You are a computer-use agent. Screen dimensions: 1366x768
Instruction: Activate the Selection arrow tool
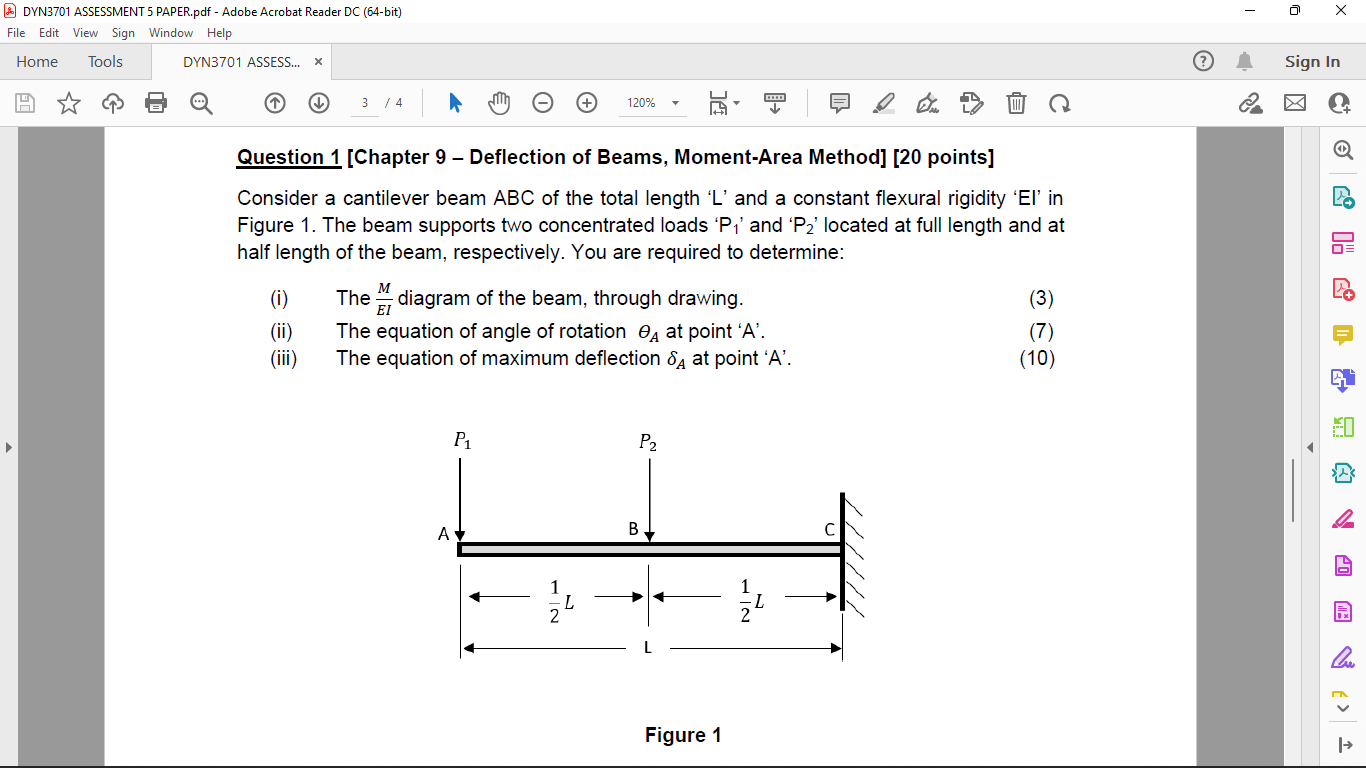tap(453, 103)
